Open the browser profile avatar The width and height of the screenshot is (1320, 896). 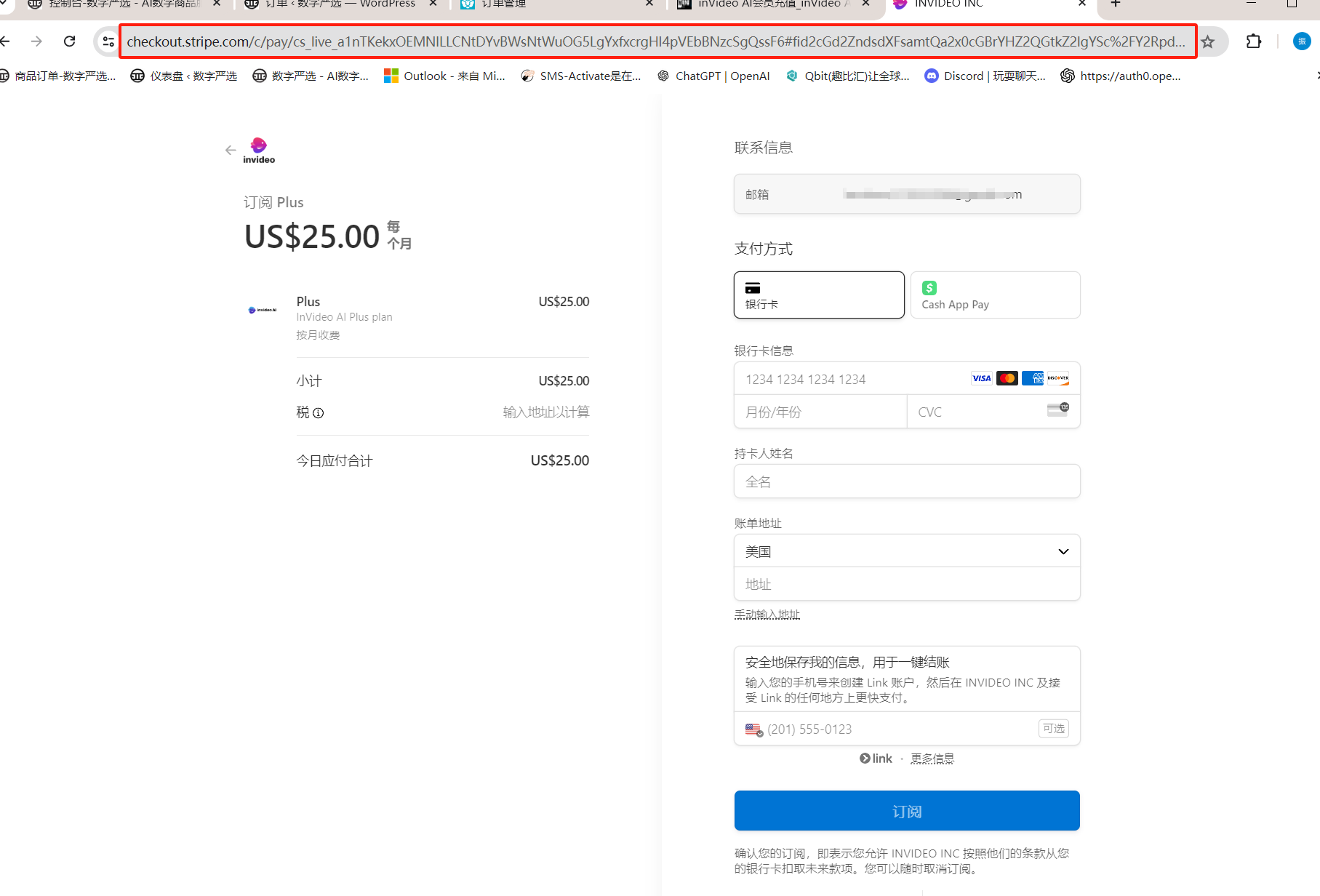[x=1302, y=41]
